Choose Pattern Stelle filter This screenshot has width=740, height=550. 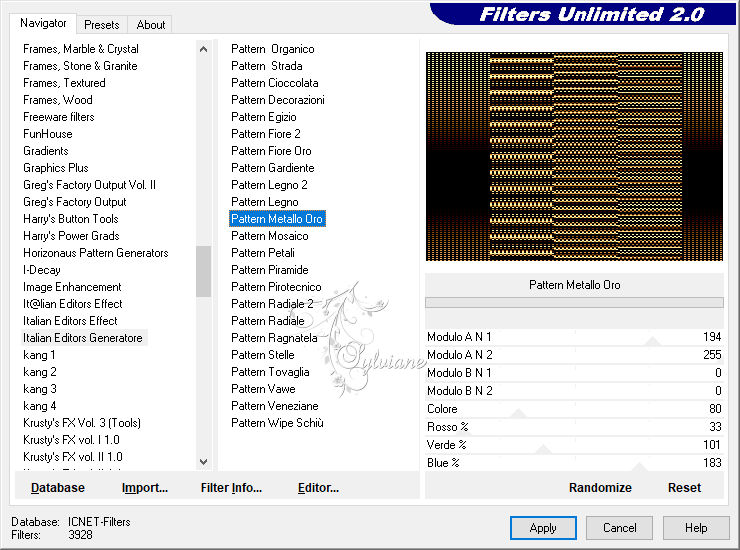point(262,355)
